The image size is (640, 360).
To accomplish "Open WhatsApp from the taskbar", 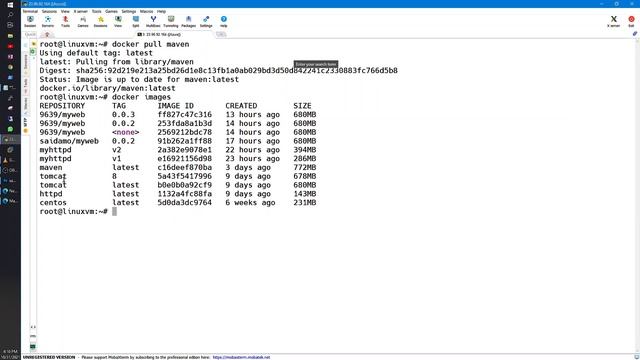I will point(10,129).
